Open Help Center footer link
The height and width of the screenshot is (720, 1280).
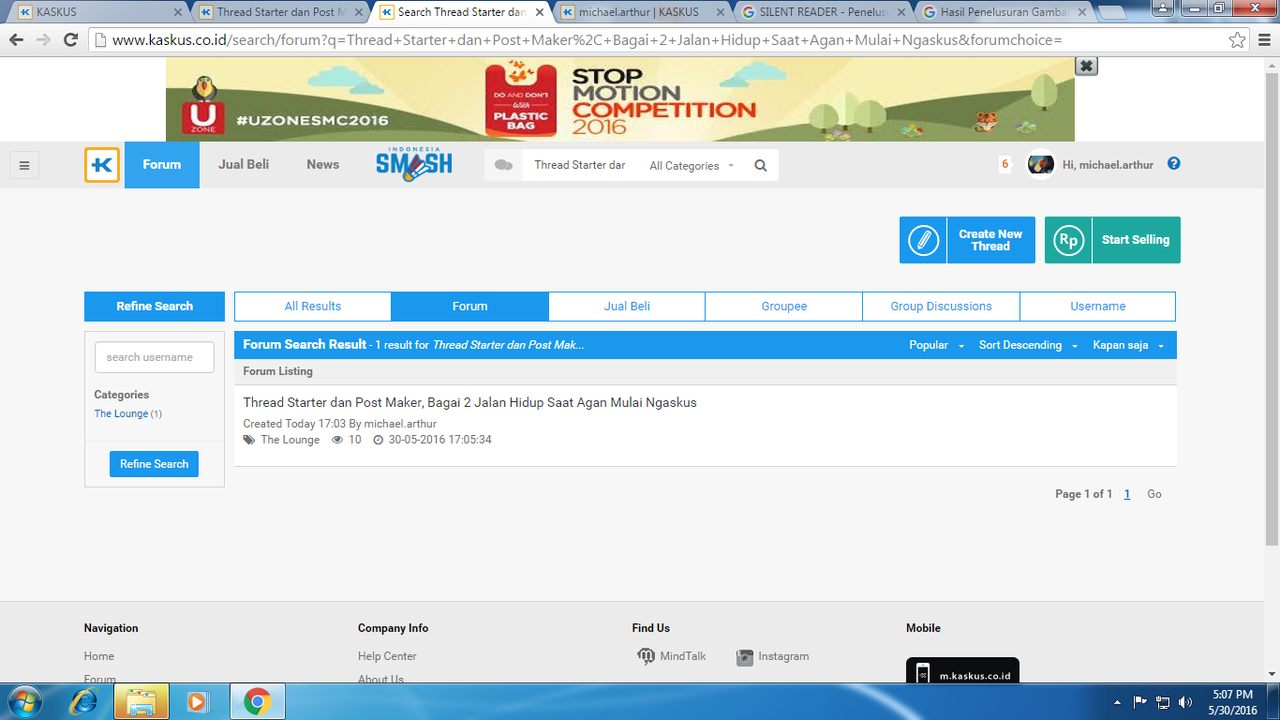click(x=387, y=657)
